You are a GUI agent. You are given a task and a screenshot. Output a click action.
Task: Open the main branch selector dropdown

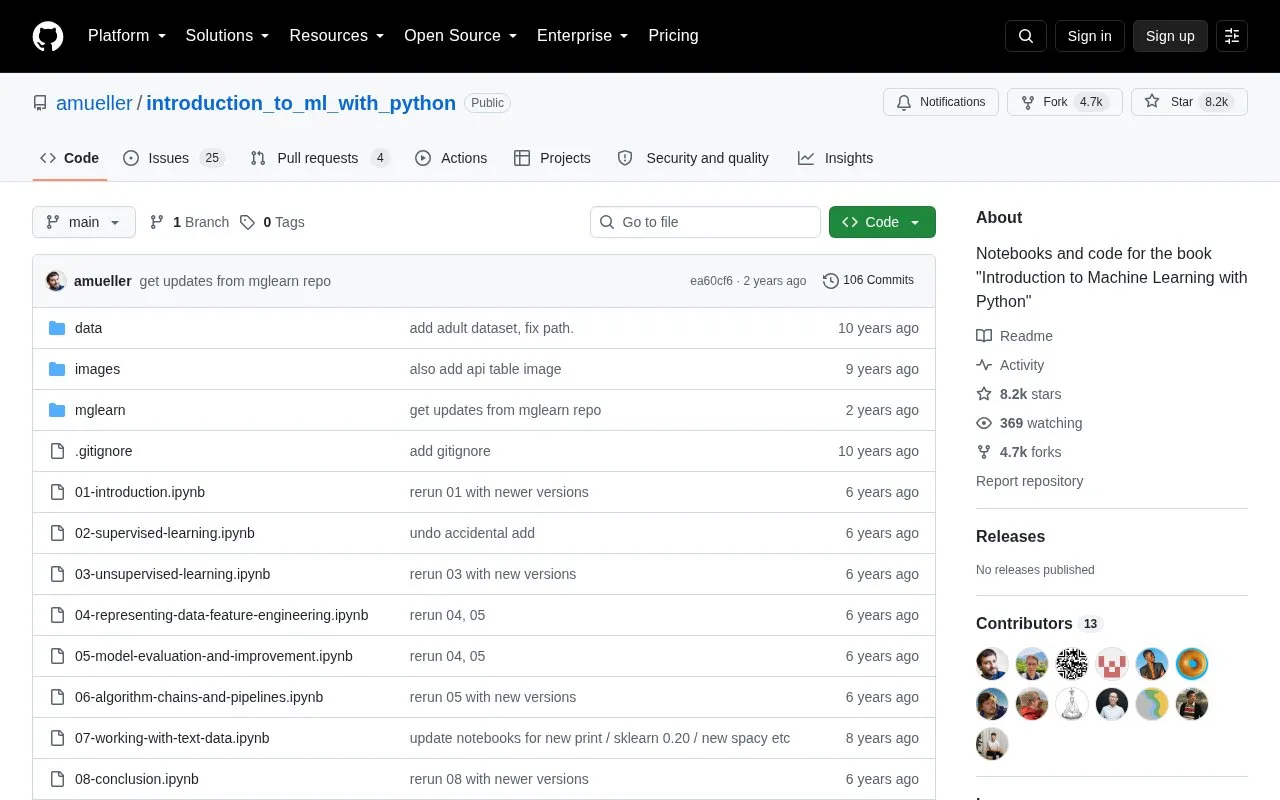pyautogui.click(x=84, y=222)
